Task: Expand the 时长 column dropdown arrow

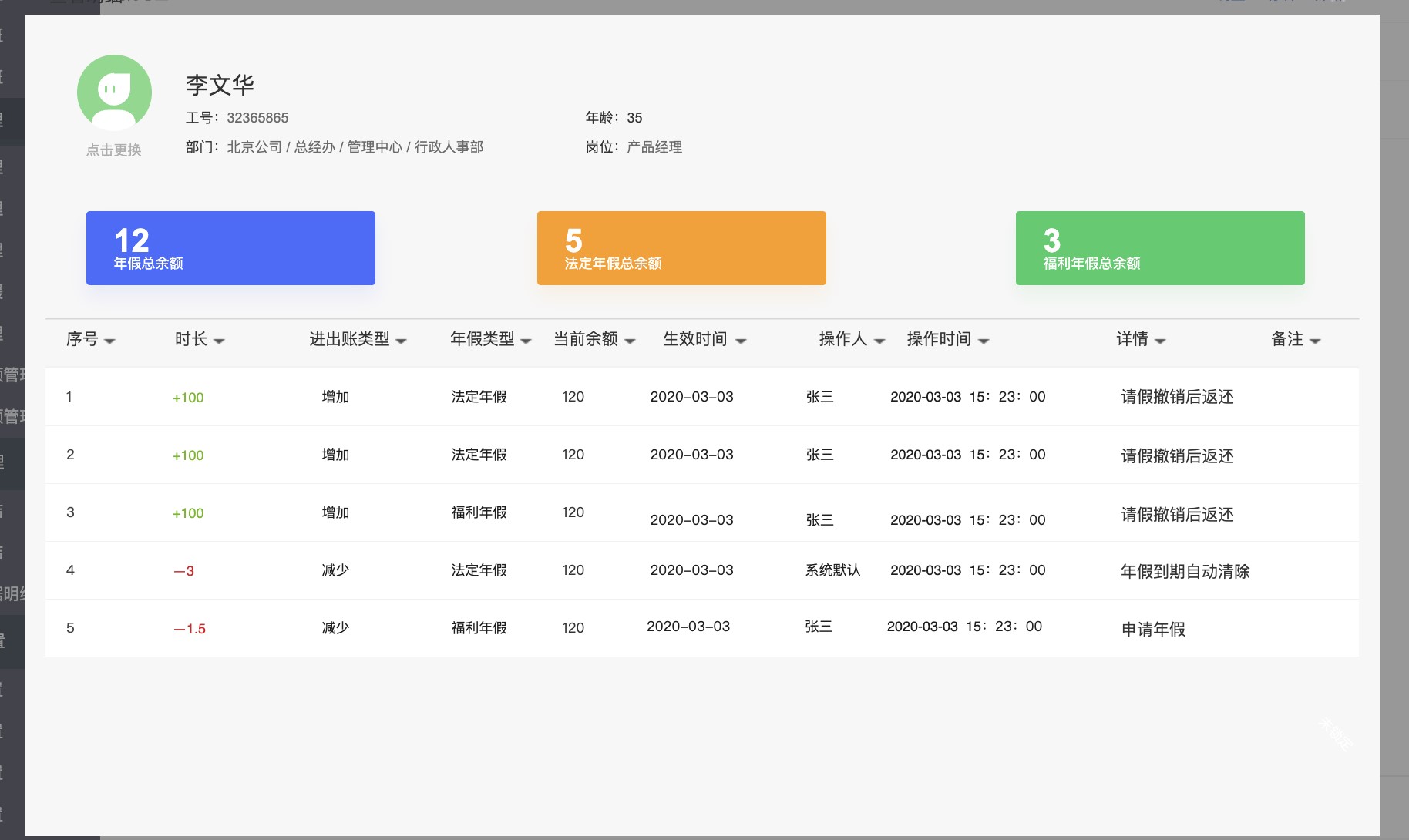Action: [219, 341]
